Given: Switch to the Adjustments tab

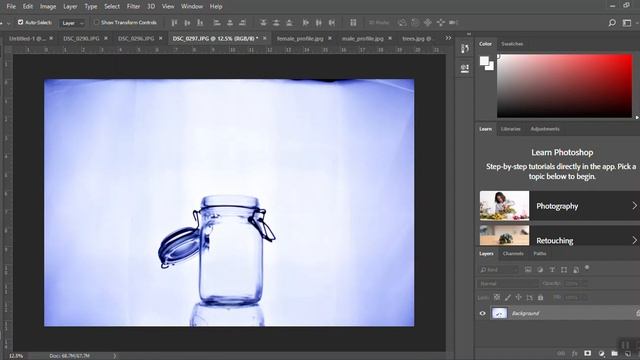Looking at the screenshot, I should [545, 129].
